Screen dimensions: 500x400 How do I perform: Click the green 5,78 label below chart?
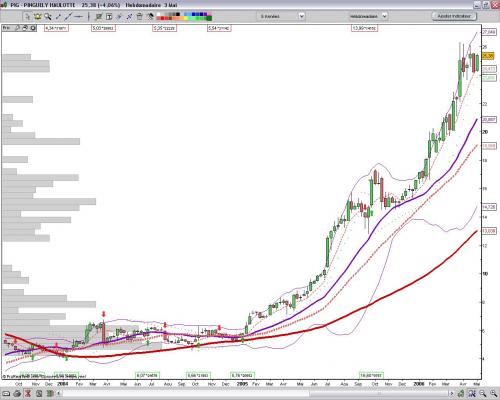pos(243,375)
